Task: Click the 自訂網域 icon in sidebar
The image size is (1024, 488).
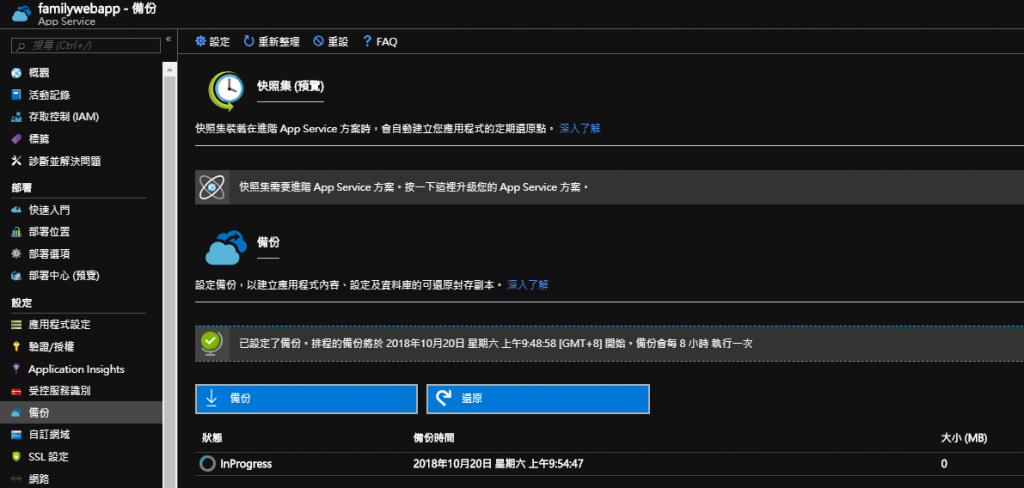Action: coord(16,434)
